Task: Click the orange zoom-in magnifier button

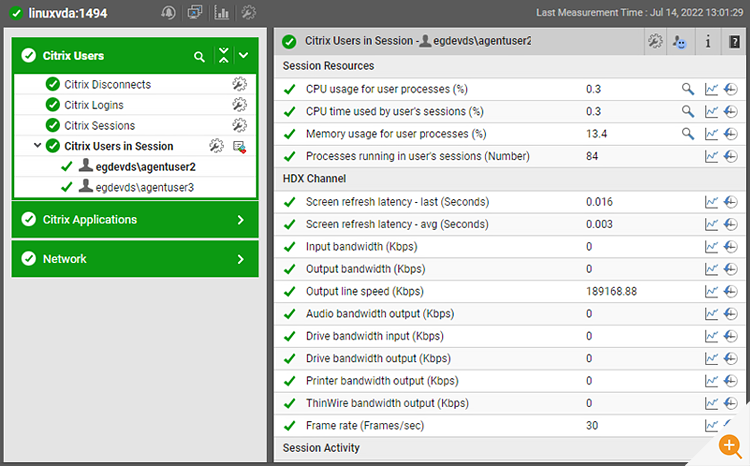Action: [x=730, y=446]
